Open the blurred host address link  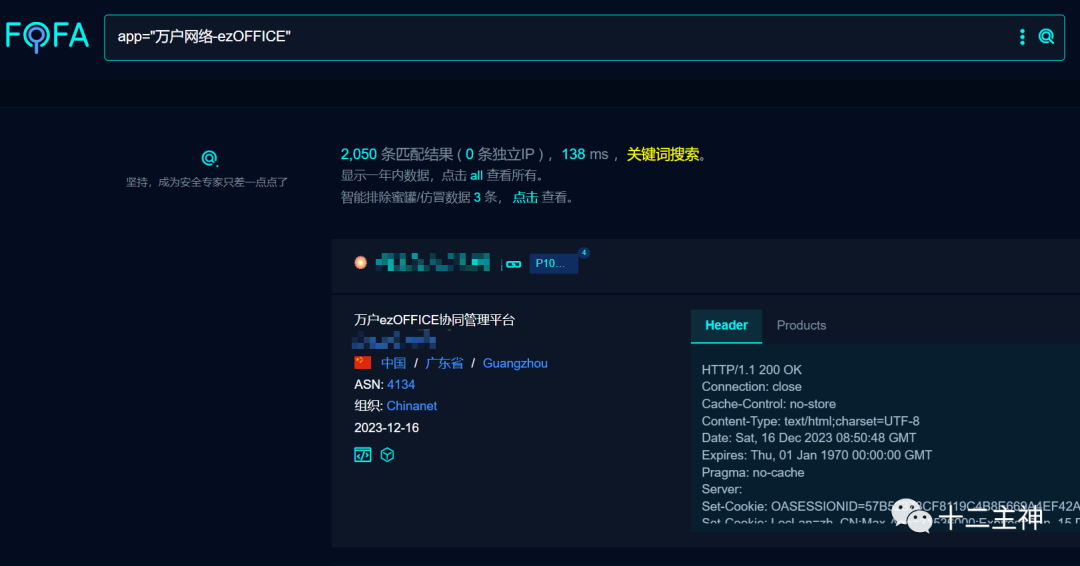click(x=433, y=262)
